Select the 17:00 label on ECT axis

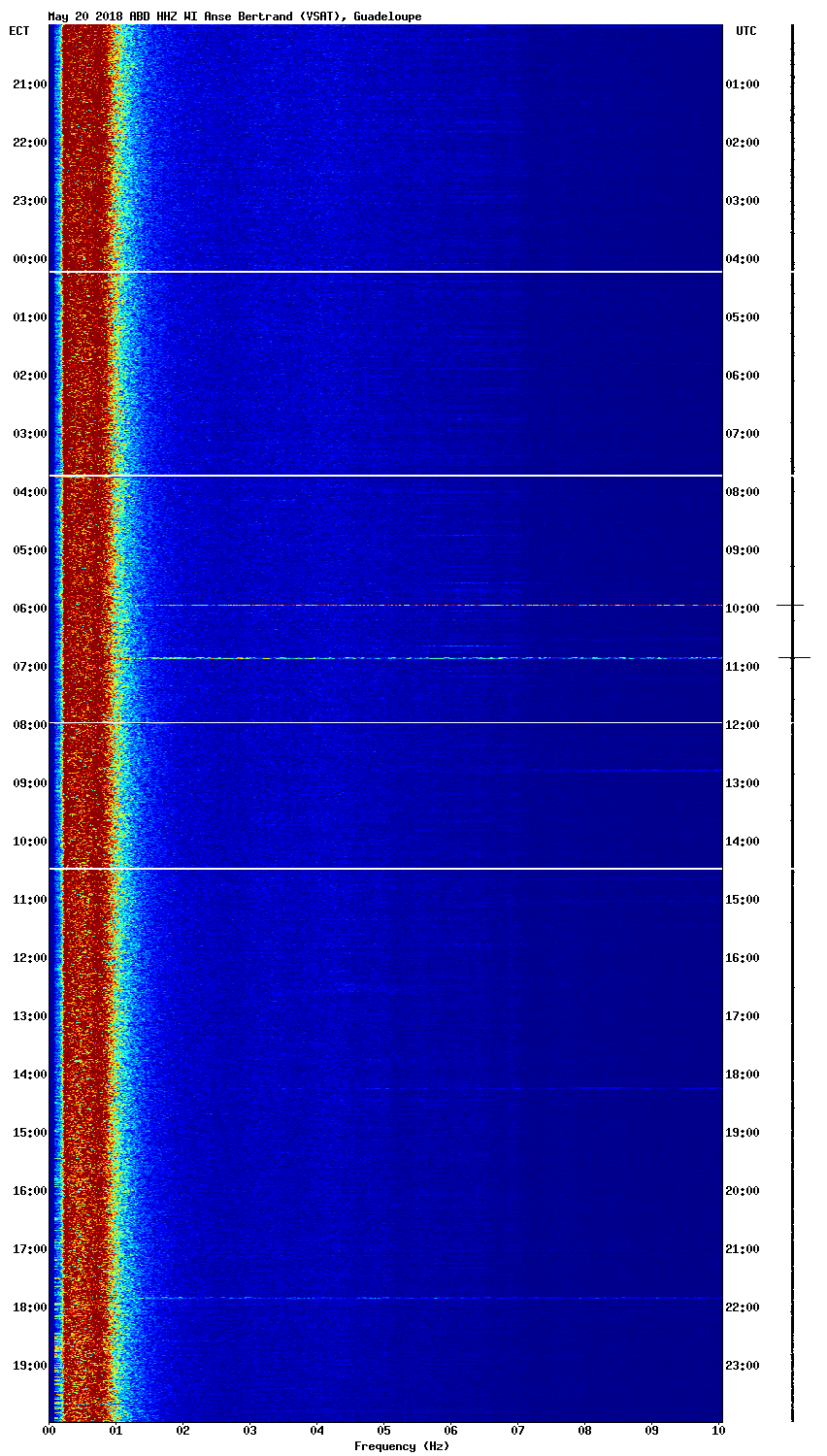click(29, 1249)
